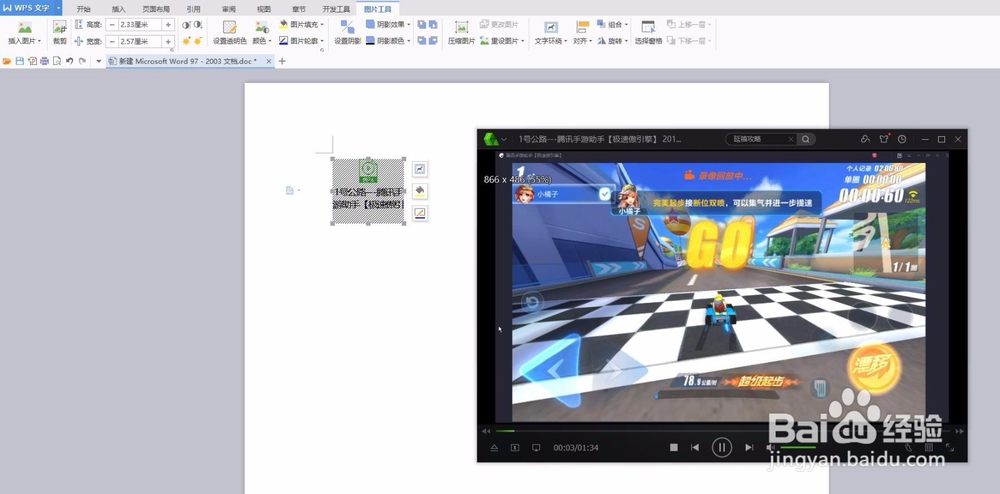Switch to the 引用 ribbon tab
This screenshot has height=494, width=1000.
193,9
